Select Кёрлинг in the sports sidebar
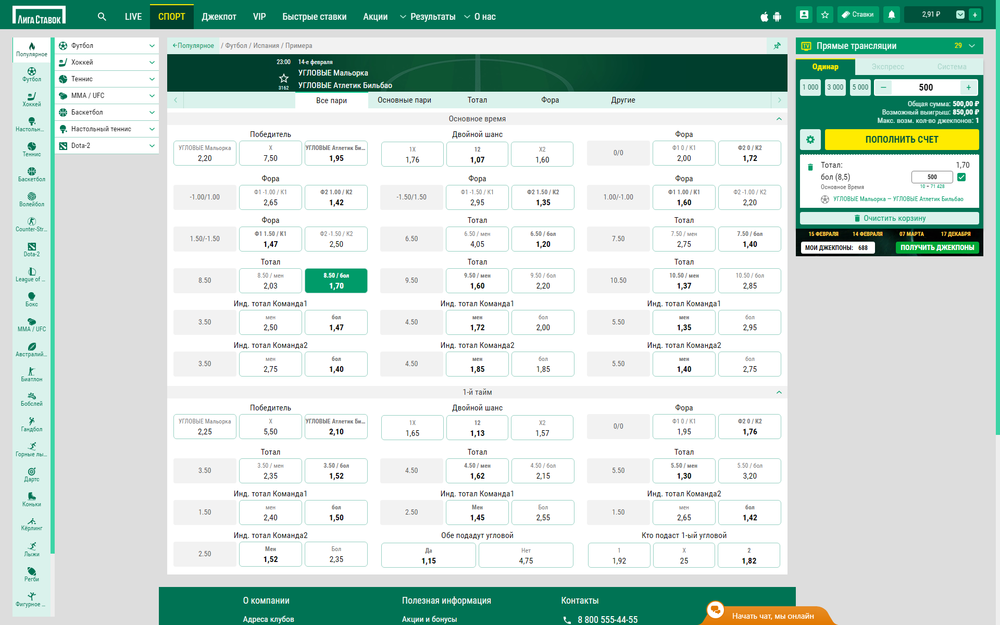Viewport: 1000px width, 625px height. (x=31, y=524)
